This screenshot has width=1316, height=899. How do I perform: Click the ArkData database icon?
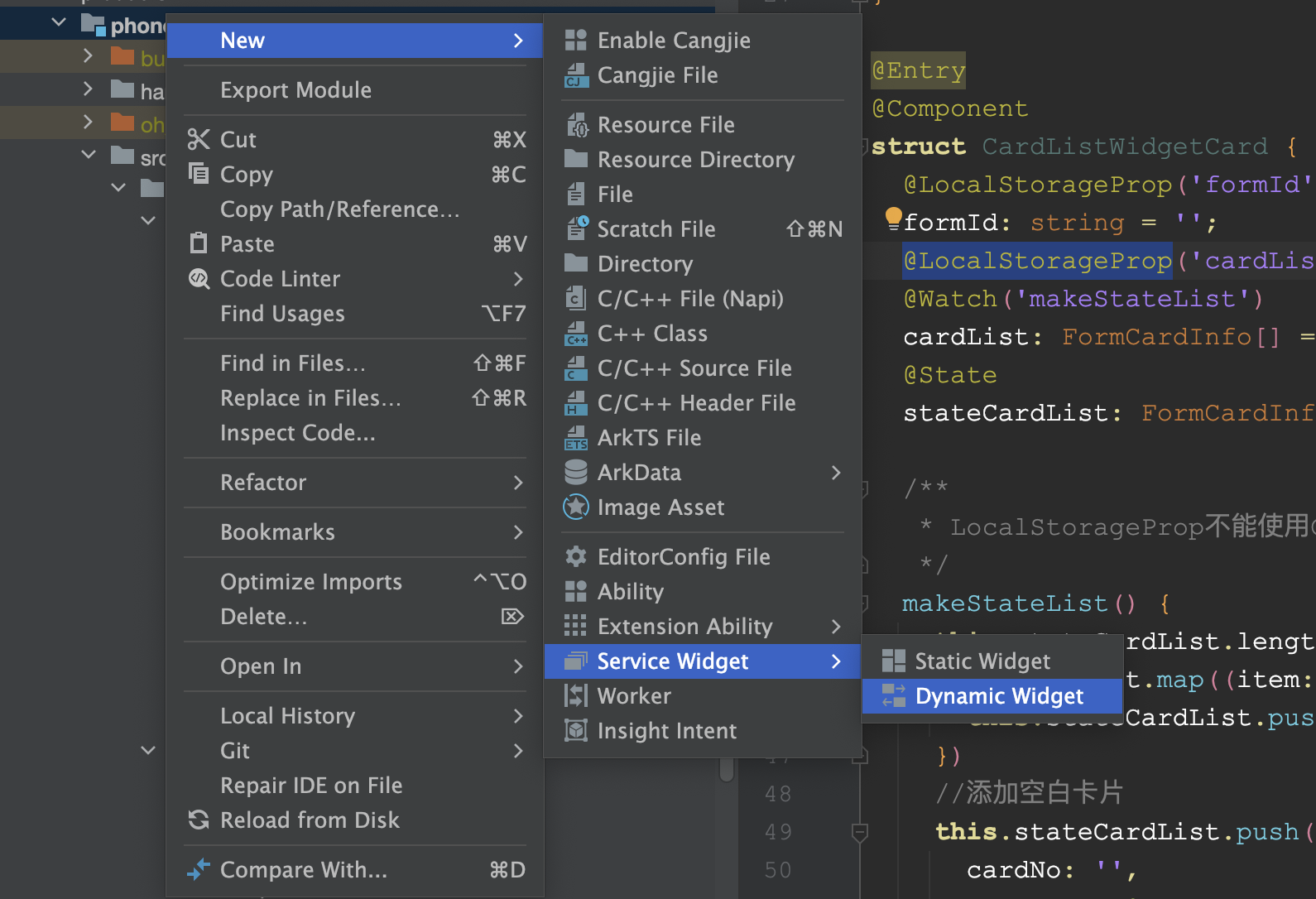(575, 472)
